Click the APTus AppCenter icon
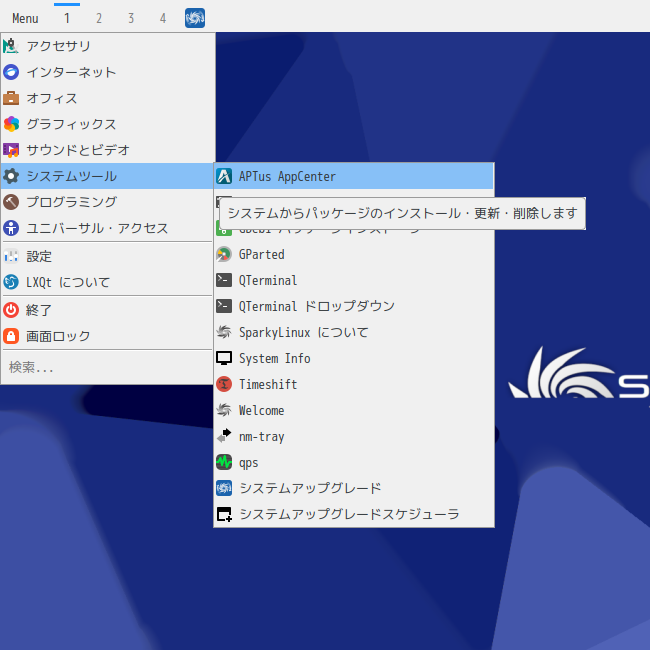The height and width of the screenshot is (650, 650). [x=224, y=176]
